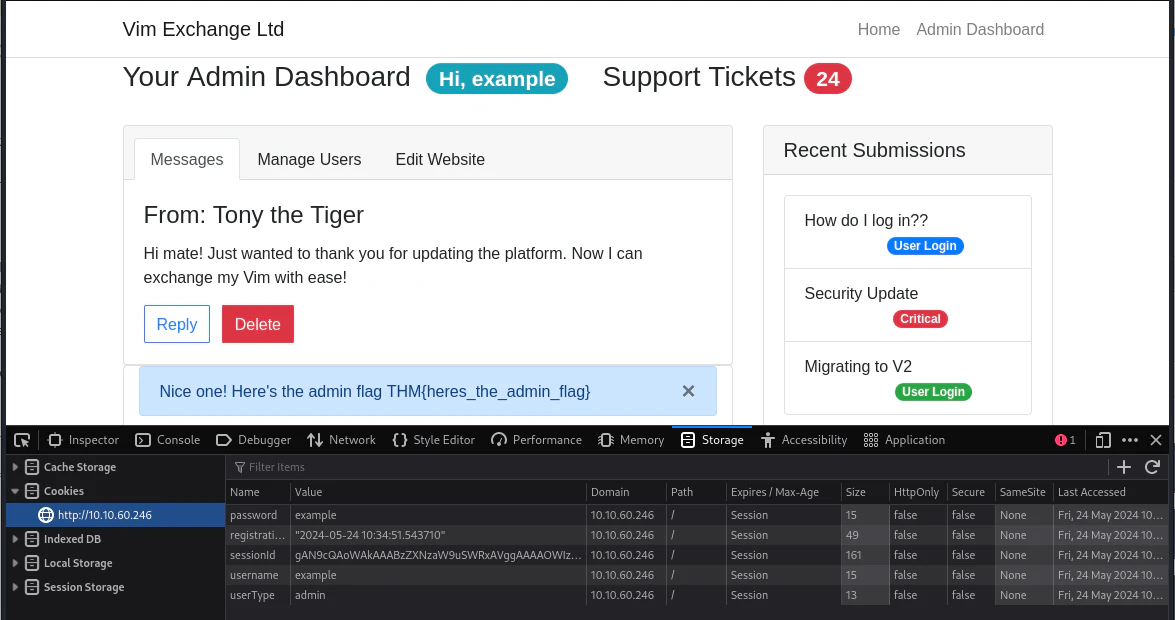Activate the element picker icon in DevTools

coord(22,440)
